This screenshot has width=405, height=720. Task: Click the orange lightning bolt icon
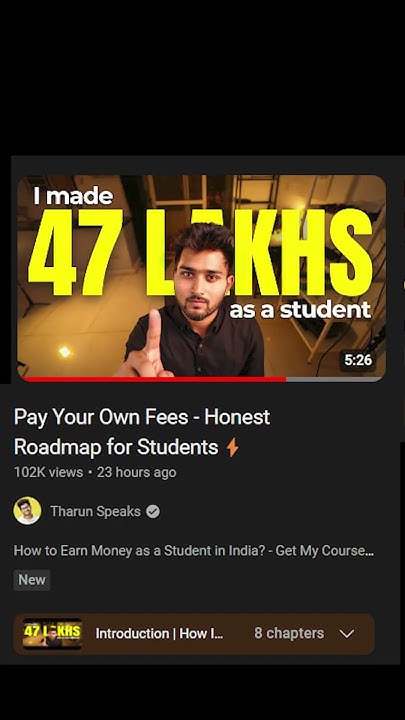[x=233, y=447]
